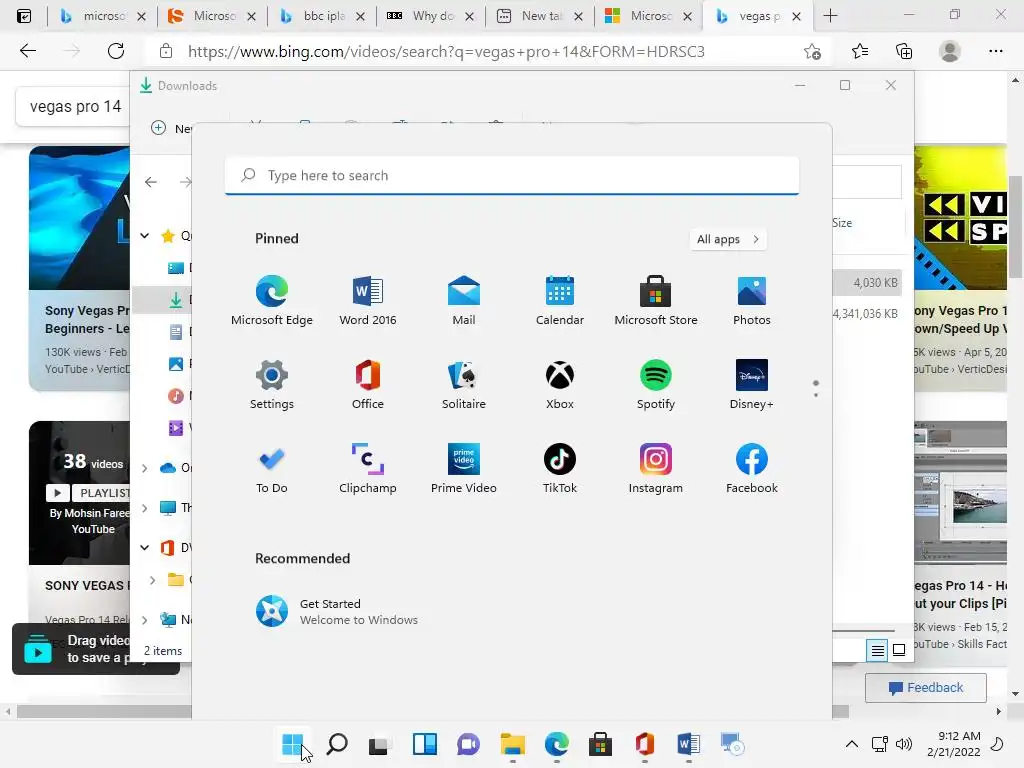Open Edge Favorites list
1024x768 pixels.
(x=860, y=52)
